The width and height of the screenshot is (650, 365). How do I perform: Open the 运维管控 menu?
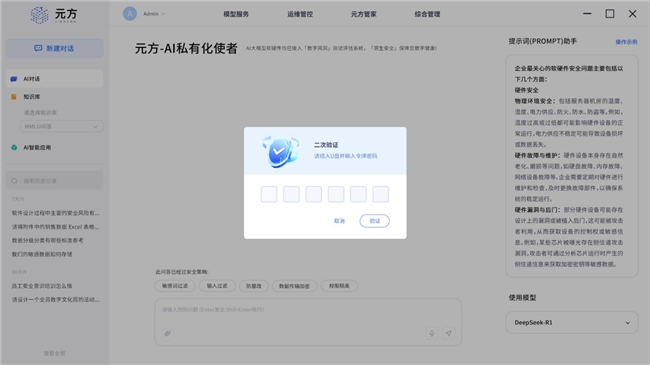click(x=300, y=14)
